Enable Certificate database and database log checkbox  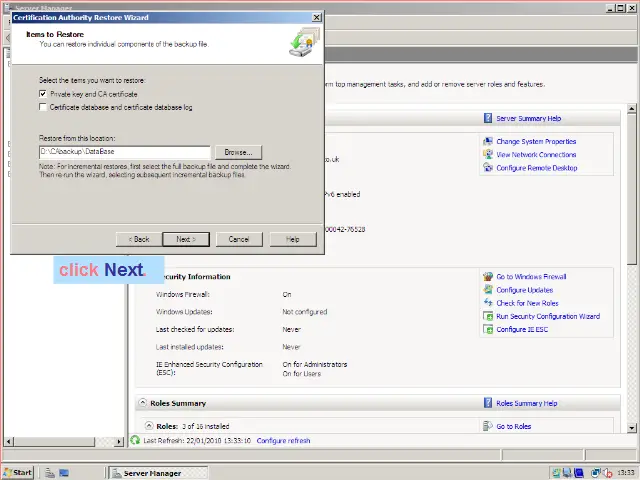(43, 107)
